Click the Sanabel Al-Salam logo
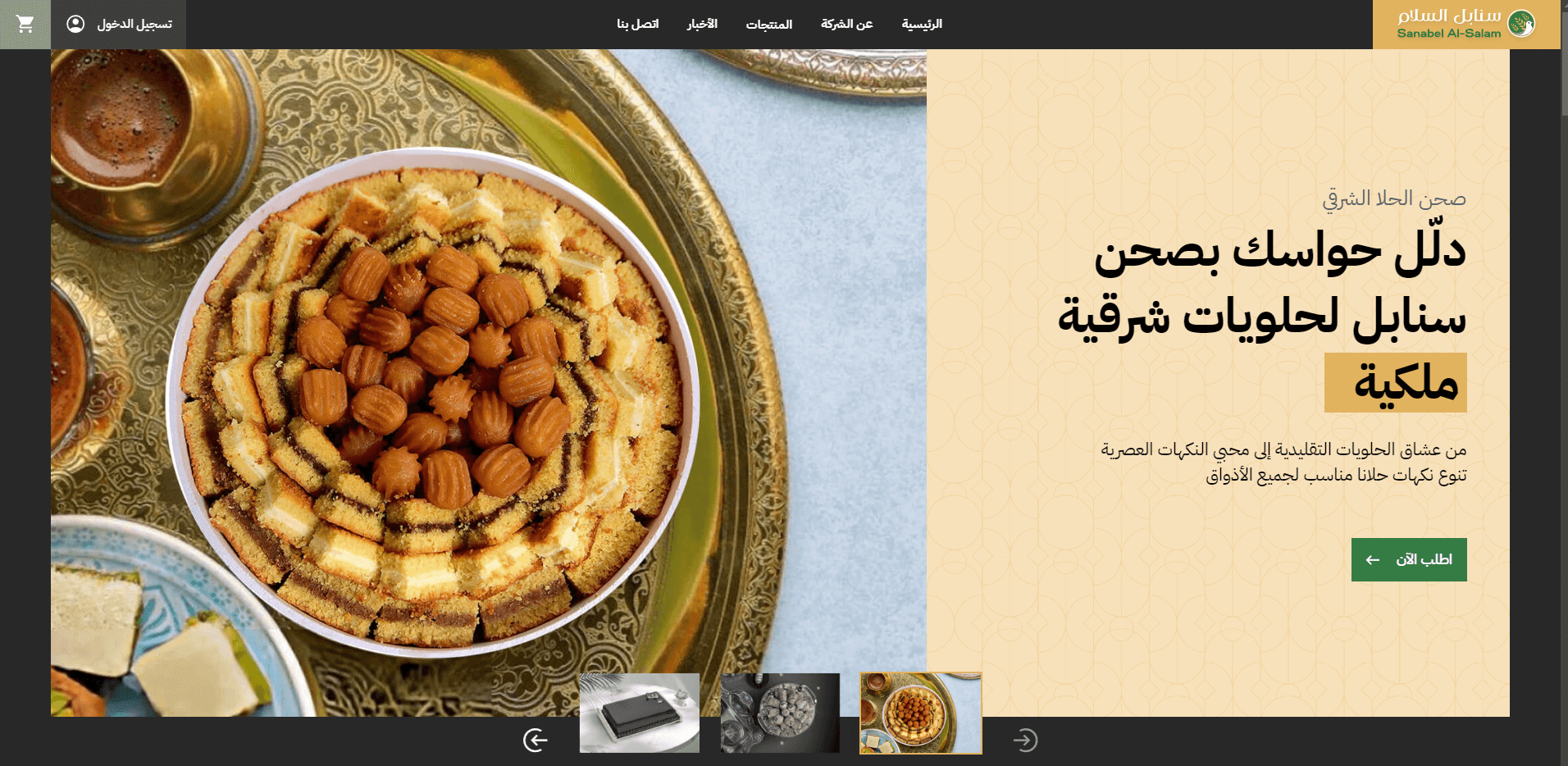This screenshot has width=1568, height=766. tap(1466, 25)
